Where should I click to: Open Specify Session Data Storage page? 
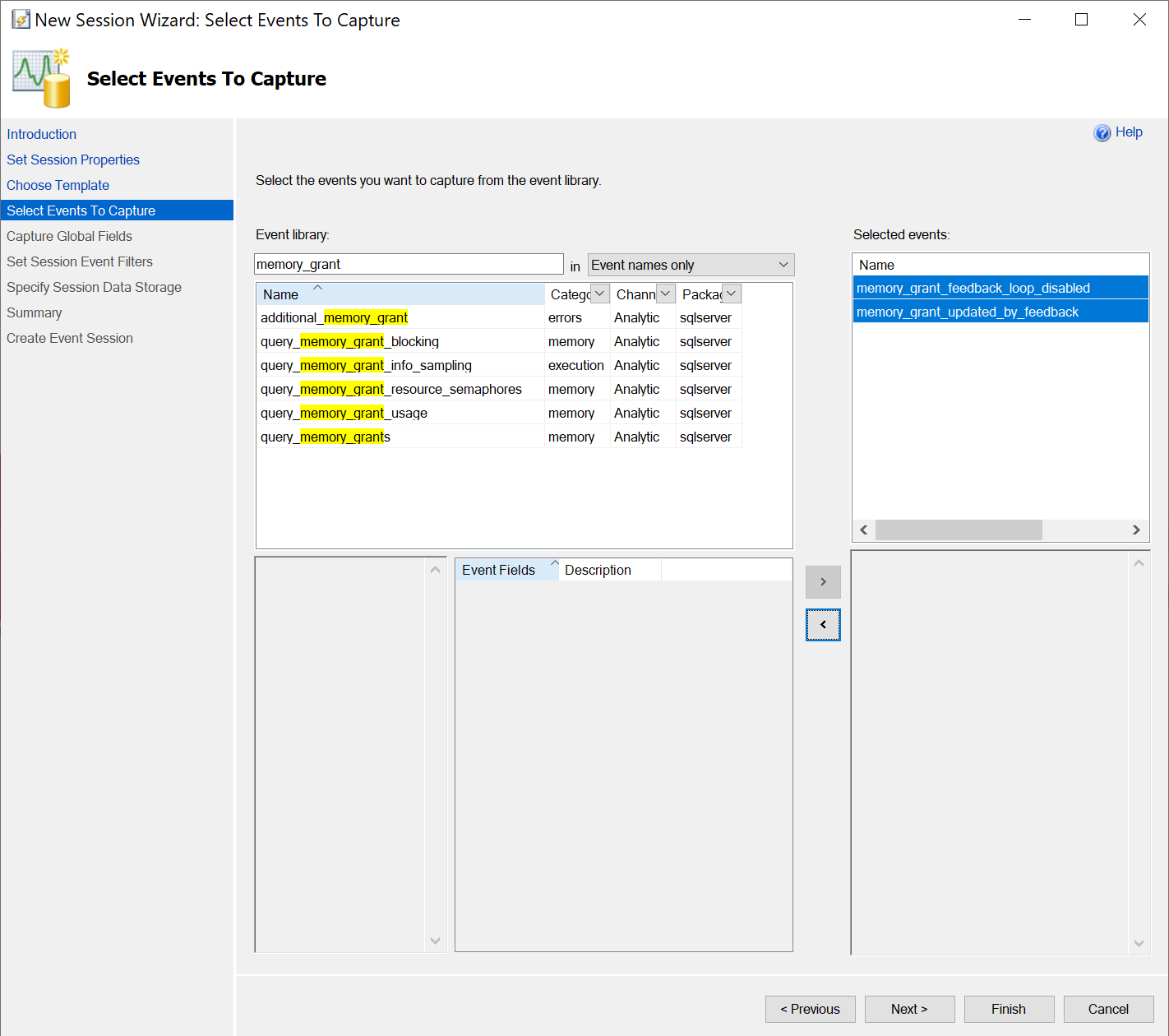pyautogui.click(x=95, y=287)
